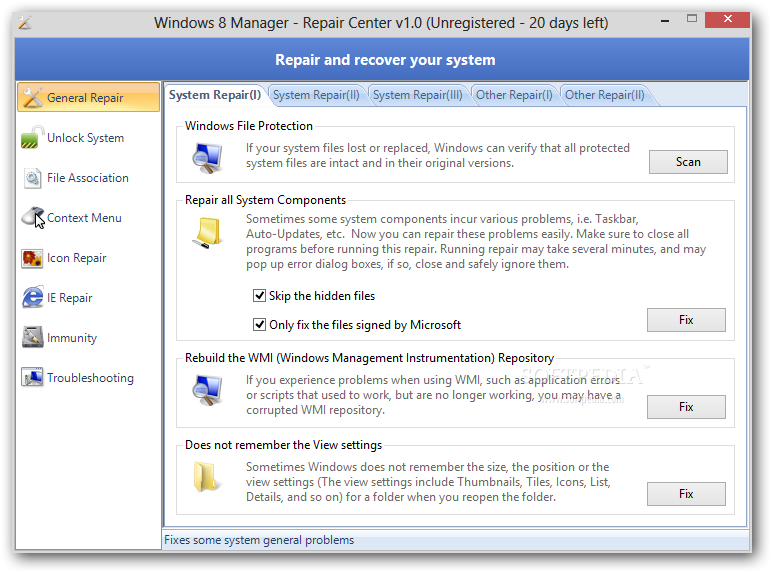Click Fix for View settings problem
This screenshot has height=573, width=772.
click(x=686, y=494)
